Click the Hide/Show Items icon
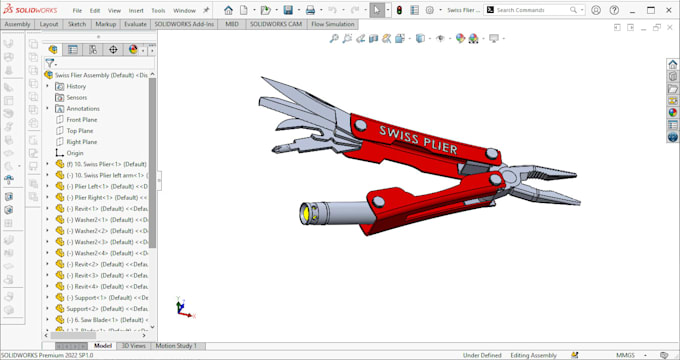 440,39
